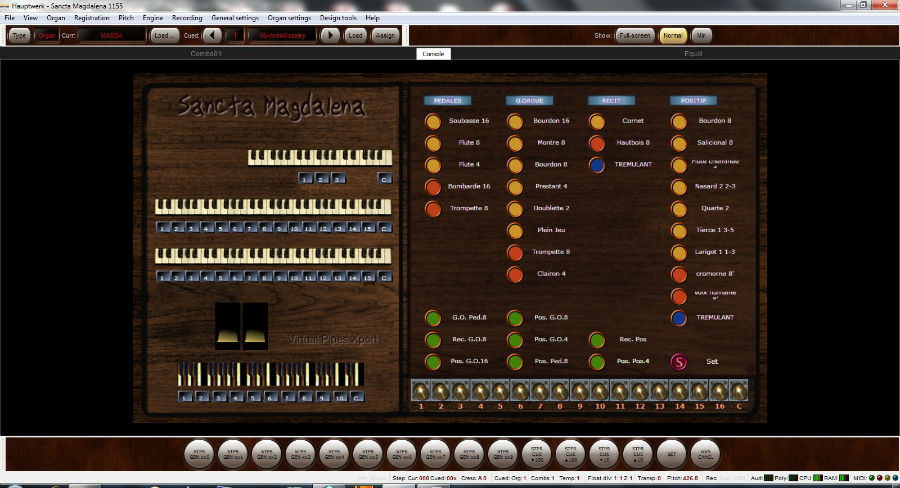Image resolution: width=900 pixels, height=488 pixels.
Task: Enable the G.O. Ped.8 coupler
Action: click(433, 318)
